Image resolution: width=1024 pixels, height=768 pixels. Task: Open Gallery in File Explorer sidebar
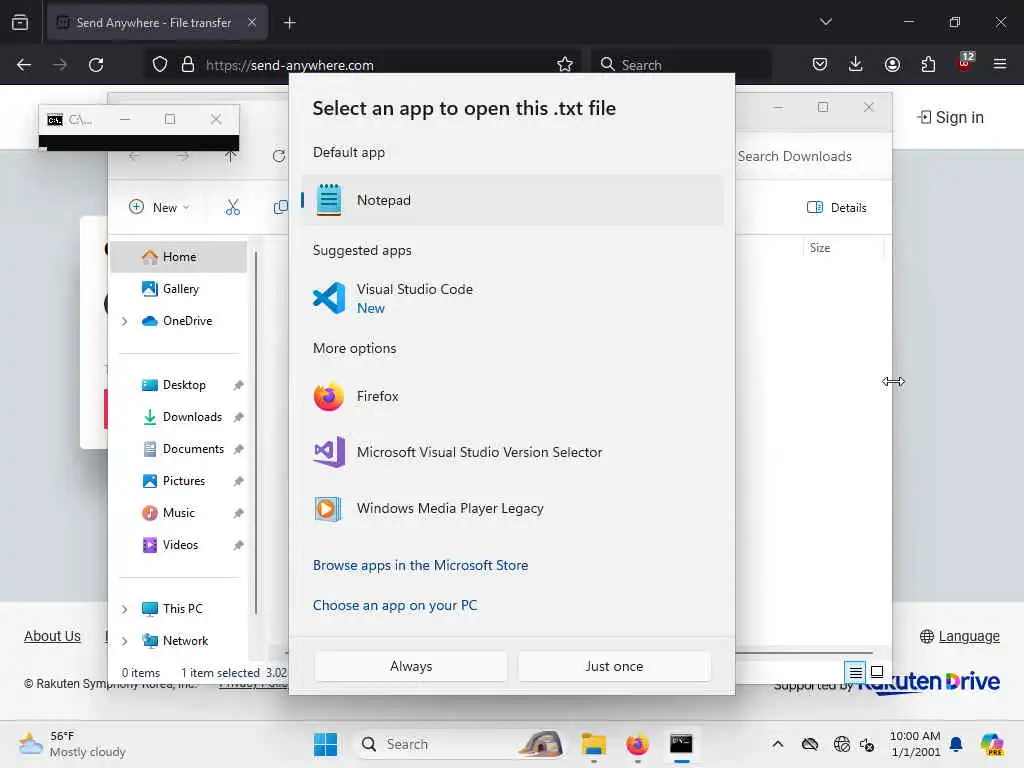[x=178, y=289]
